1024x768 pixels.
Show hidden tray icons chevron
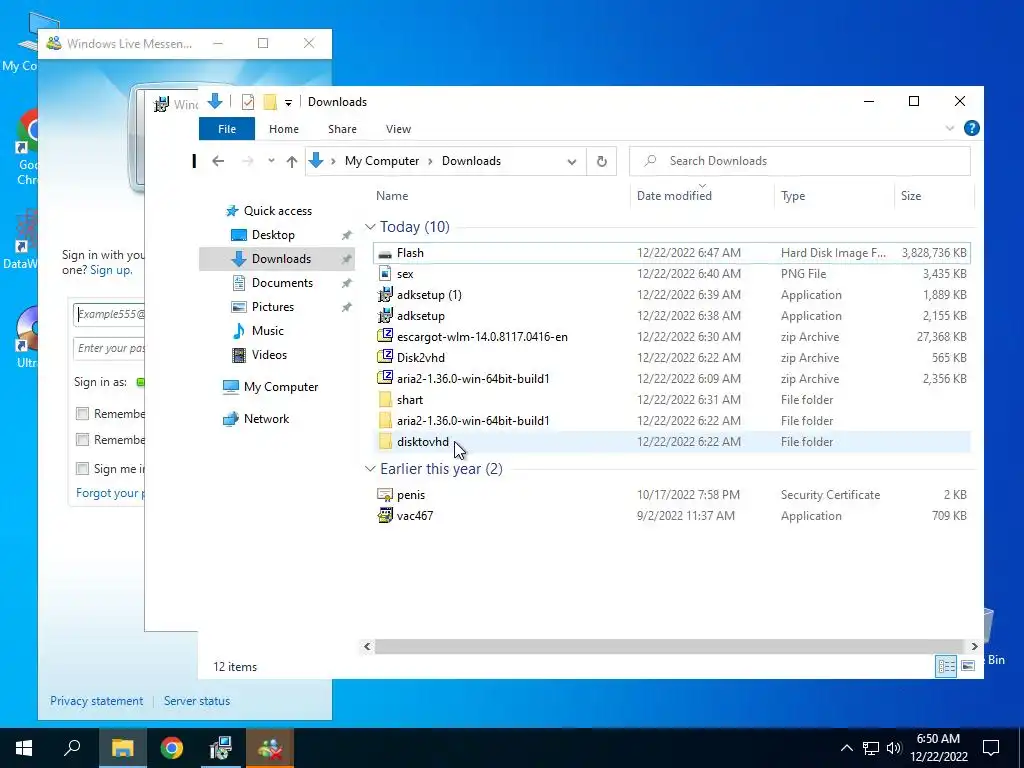point(846,748)
